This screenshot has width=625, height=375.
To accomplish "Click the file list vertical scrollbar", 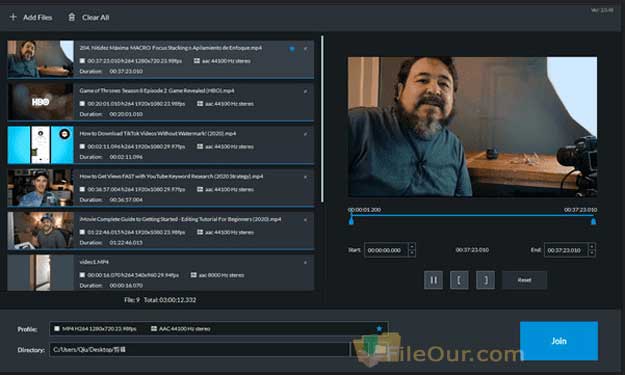I will click(322, 119).
